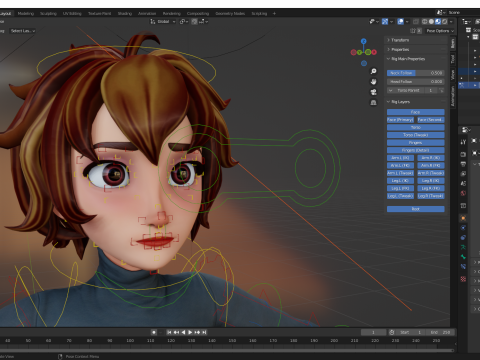Add a new workspace with plus button
This screenshot has width=480, height=360.
click(274, 14)
